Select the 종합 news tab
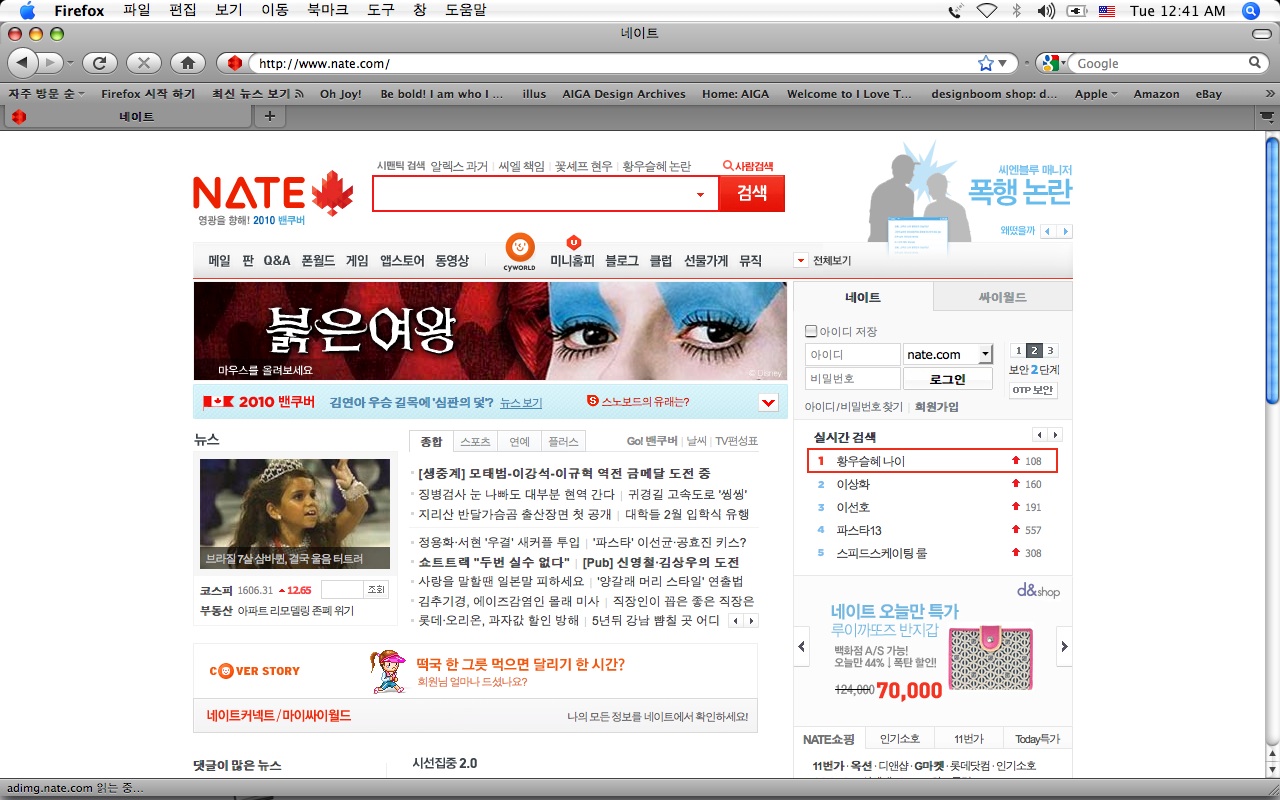This screenshot has height=800, width=1280. (431, 441)
